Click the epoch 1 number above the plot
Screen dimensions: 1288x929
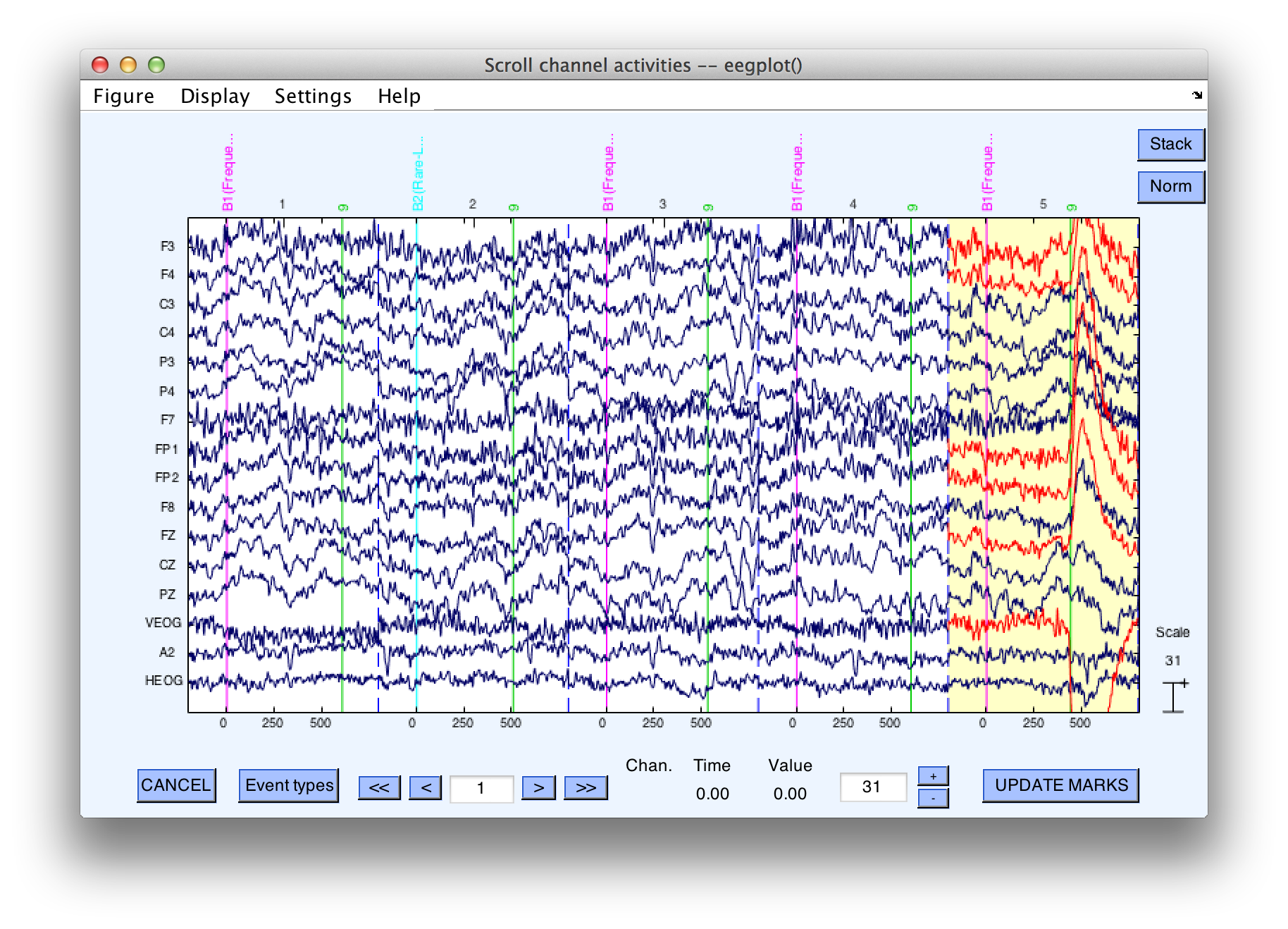pos(282,204)
